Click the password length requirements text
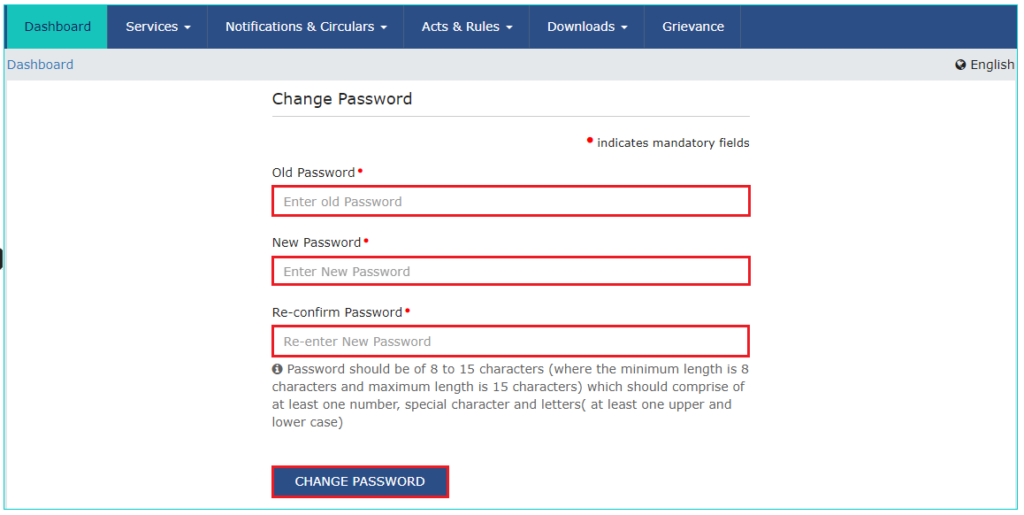The image size is (1024, 515). coord(509,396)
